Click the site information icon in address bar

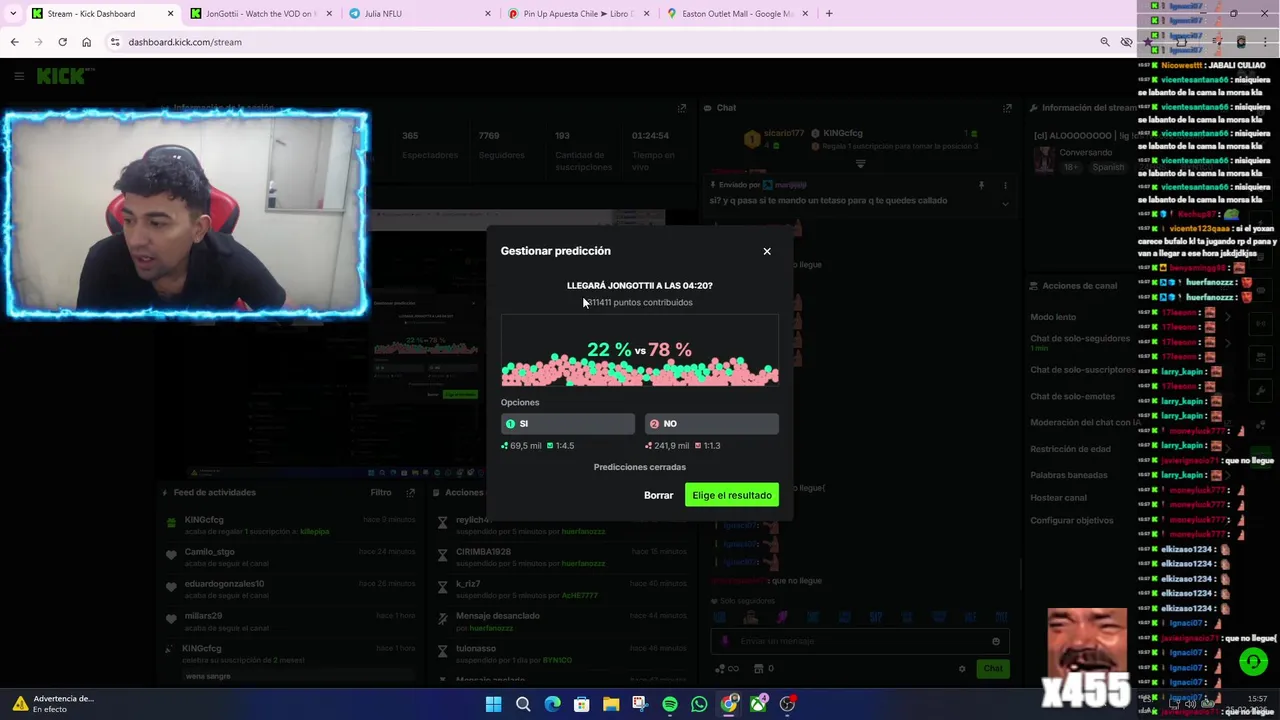pos(115,42)
